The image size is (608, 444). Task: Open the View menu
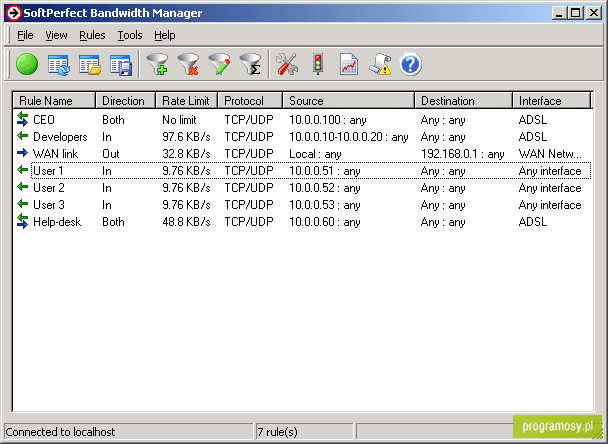click(56, 35)
